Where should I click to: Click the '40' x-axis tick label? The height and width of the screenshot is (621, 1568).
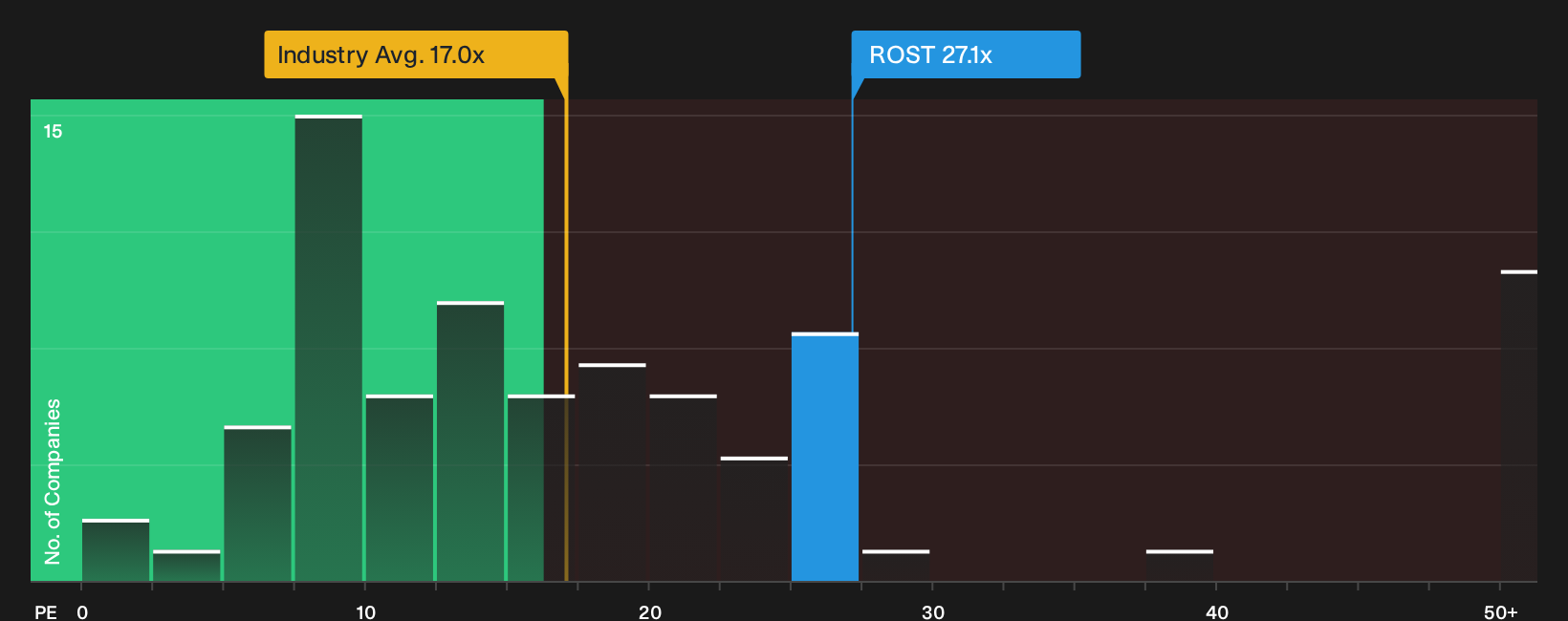point(1217,612)
